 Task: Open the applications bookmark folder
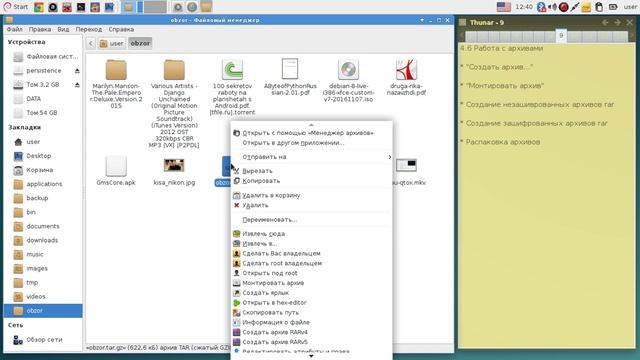pyautogui.click(x=43, y=184)
